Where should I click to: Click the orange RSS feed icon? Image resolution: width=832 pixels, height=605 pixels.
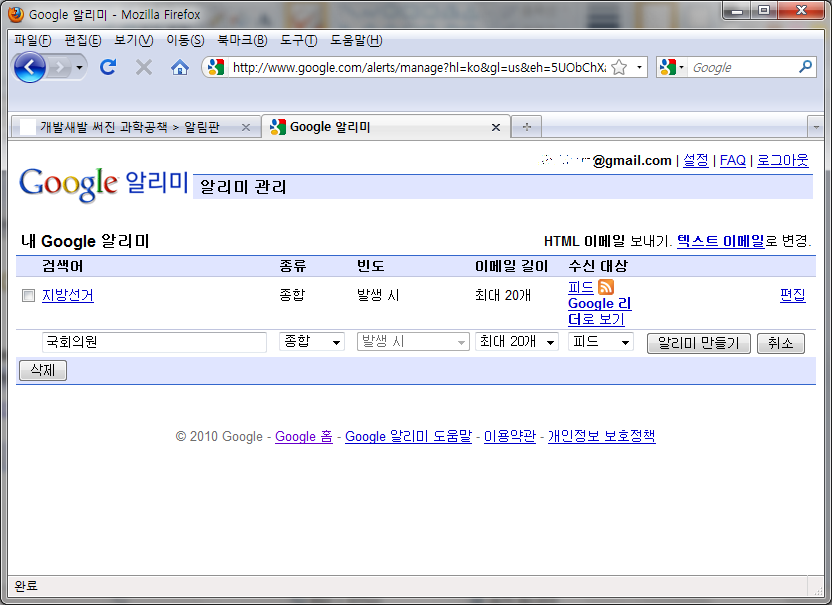[x=606, y=288]
